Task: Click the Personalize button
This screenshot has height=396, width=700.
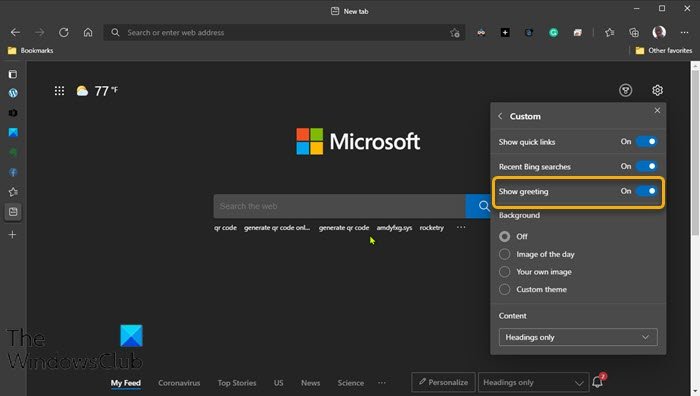Action: 443,382
